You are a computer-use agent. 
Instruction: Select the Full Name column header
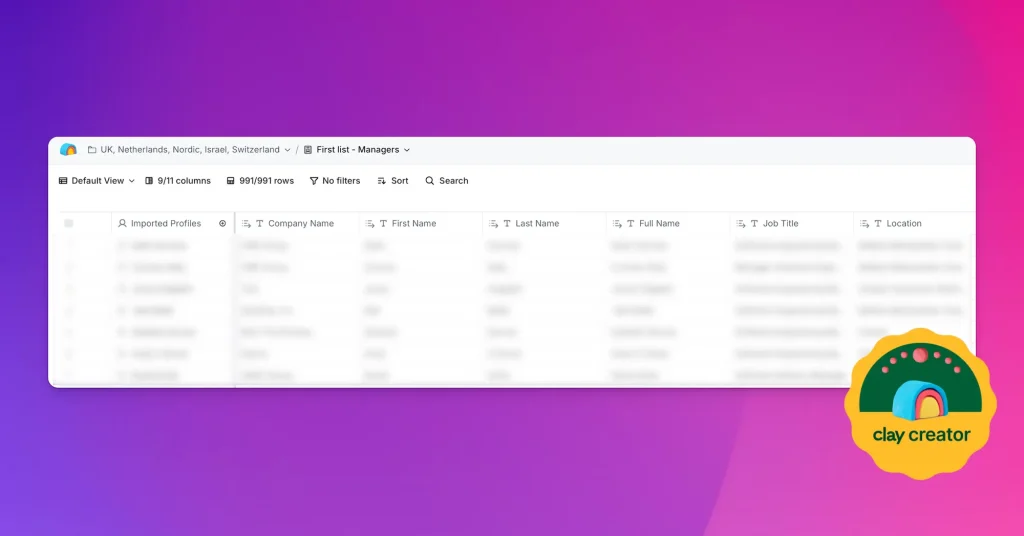pos(659,224)
